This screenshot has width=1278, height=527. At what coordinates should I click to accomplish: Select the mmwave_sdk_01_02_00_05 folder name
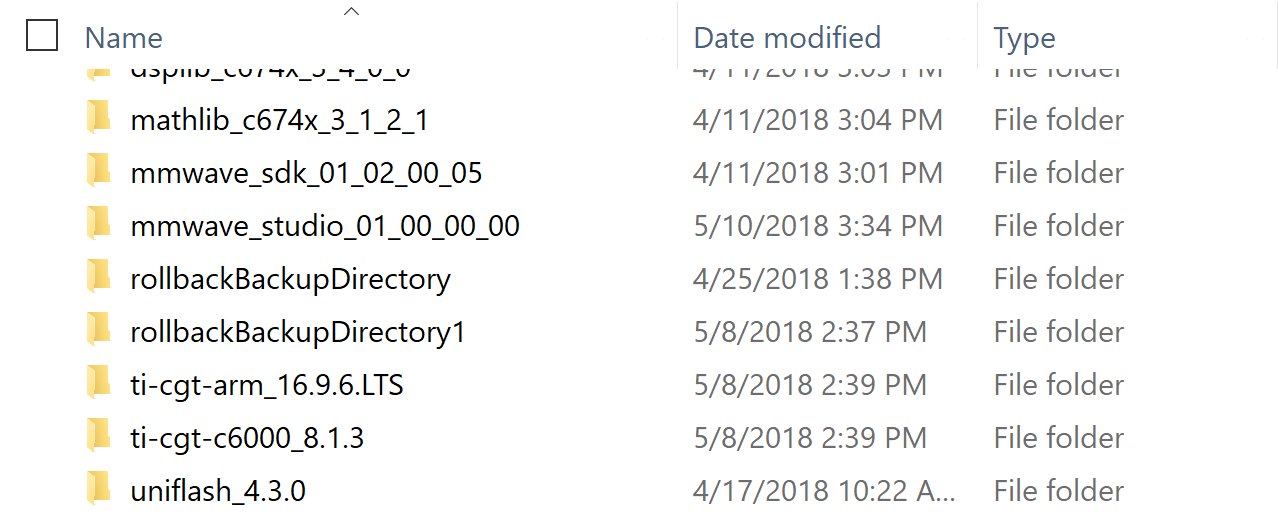tap(306, 173)
